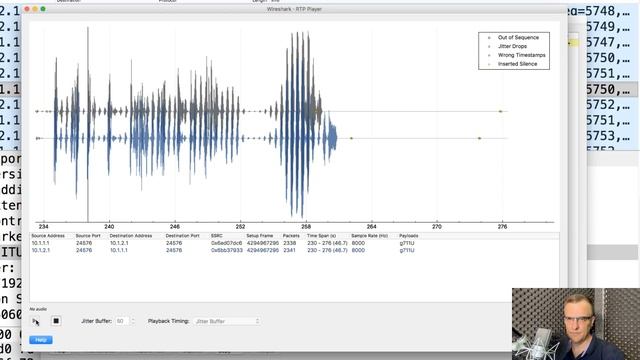
Task: Click the 240 second axis label
Action: (109, 227)
